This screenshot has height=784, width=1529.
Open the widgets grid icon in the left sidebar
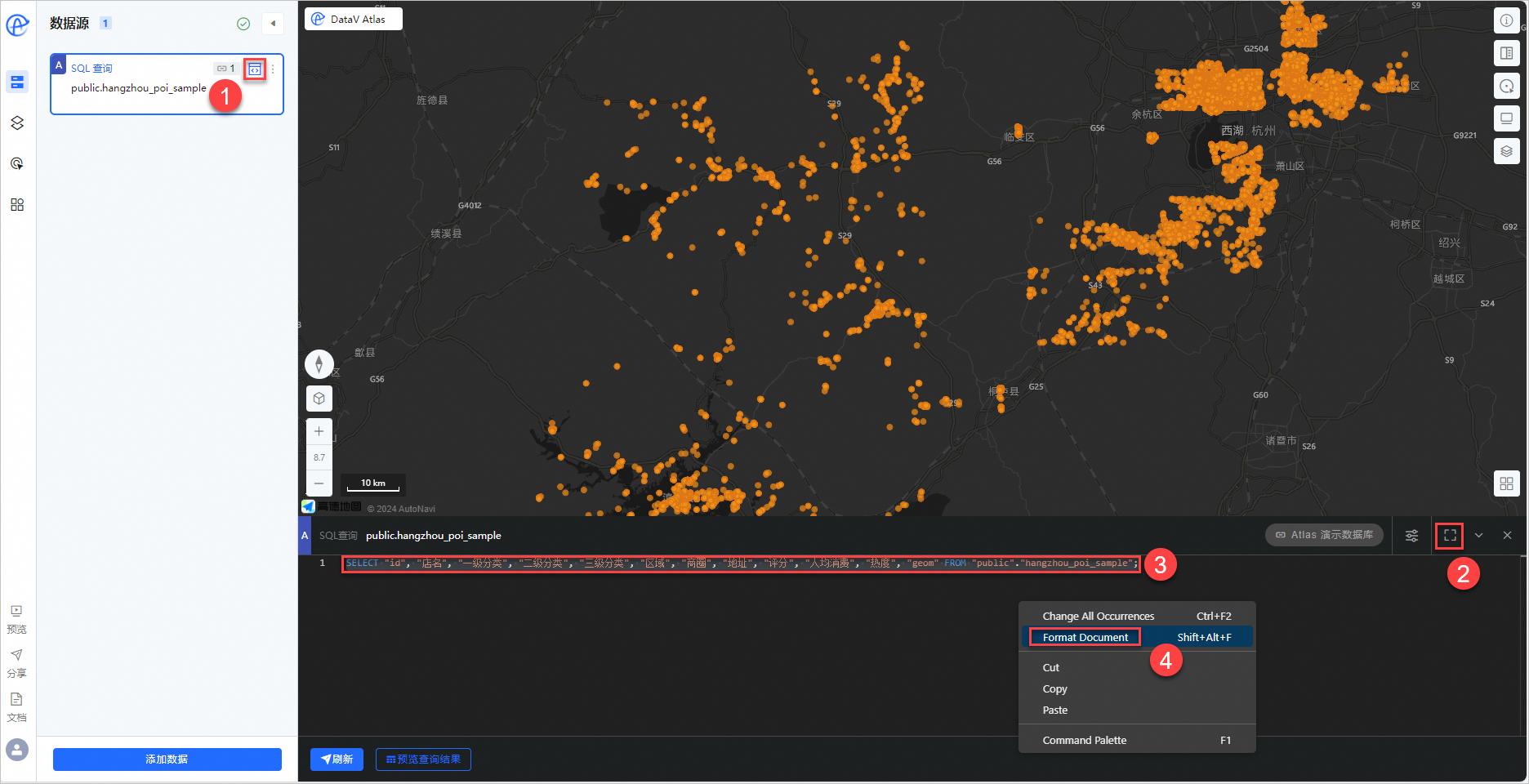pos(17,204)
